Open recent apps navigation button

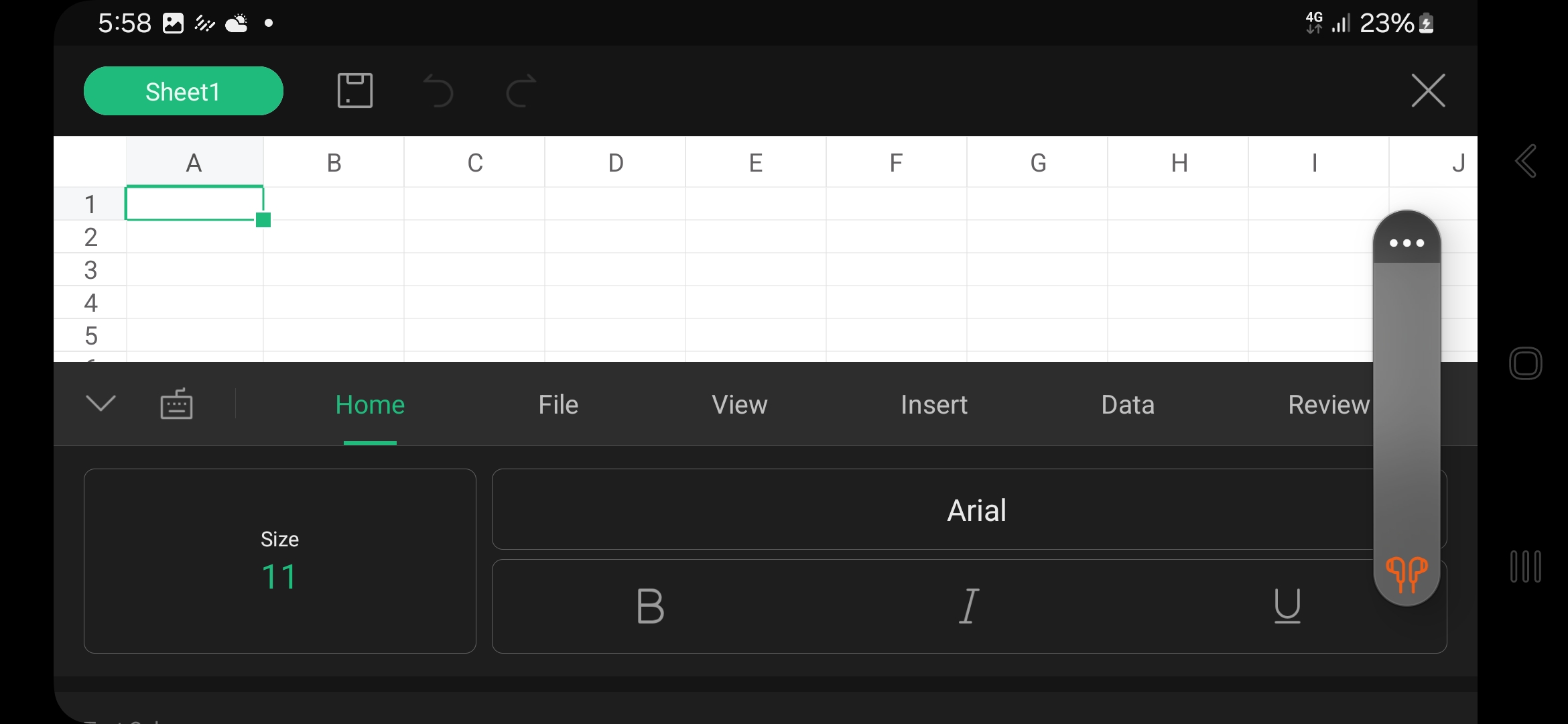(1526, 566)
